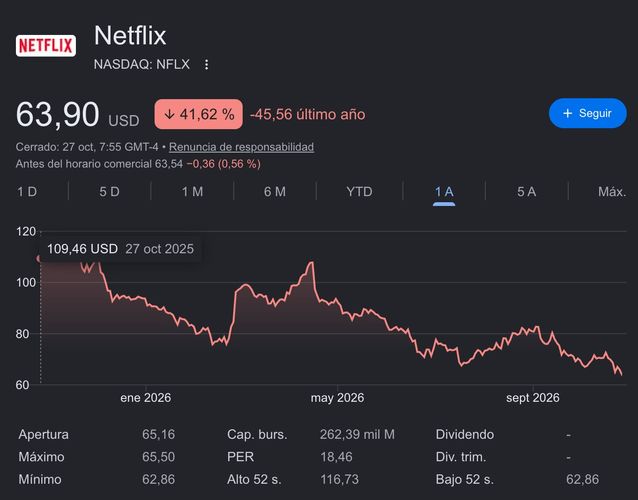Click the 60 y-axis label
The width and height of the screenshot is (638, 500).
point(22,385)
